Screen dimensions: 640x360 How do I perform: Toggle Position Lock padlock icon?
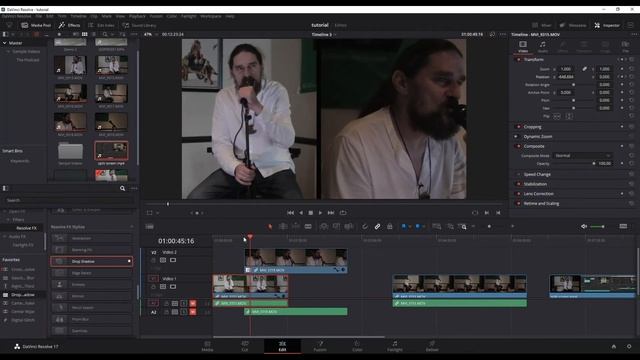390,227
